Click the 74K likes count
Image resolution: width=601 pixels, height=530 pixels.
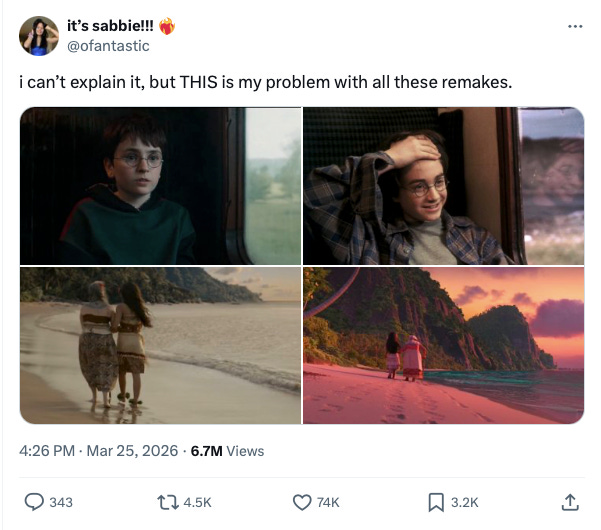pyautogui.click(x=328, y=502)
